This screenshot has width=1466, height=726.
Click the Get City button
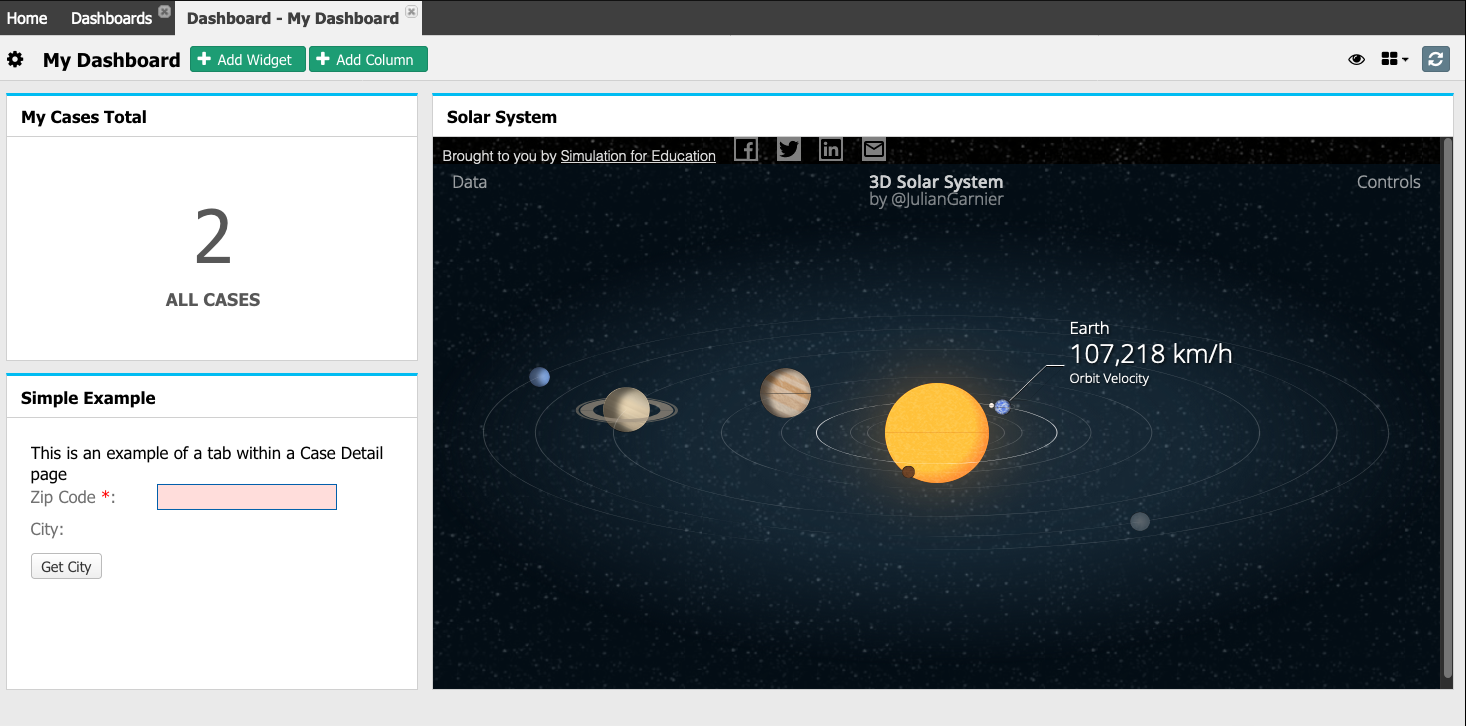click(66, 567)
